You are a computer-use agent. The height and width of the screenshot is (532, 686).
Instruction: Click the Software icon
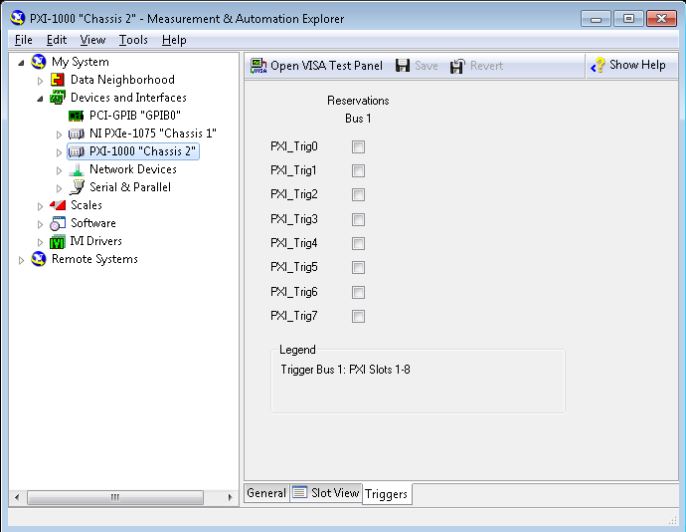point(57,224)
